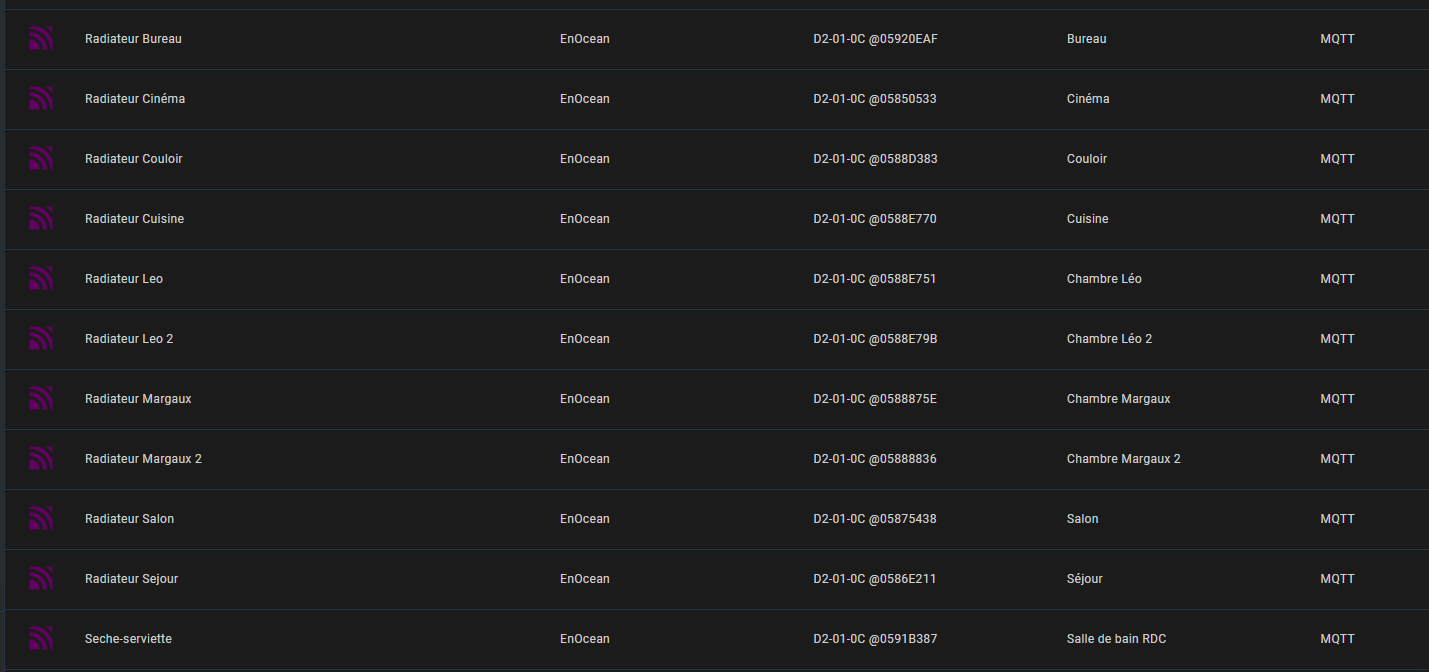Screen dimensions: 1429x672
Task: Select the signal icon for Radiateur Couloir
Action: tap(40, 159)
